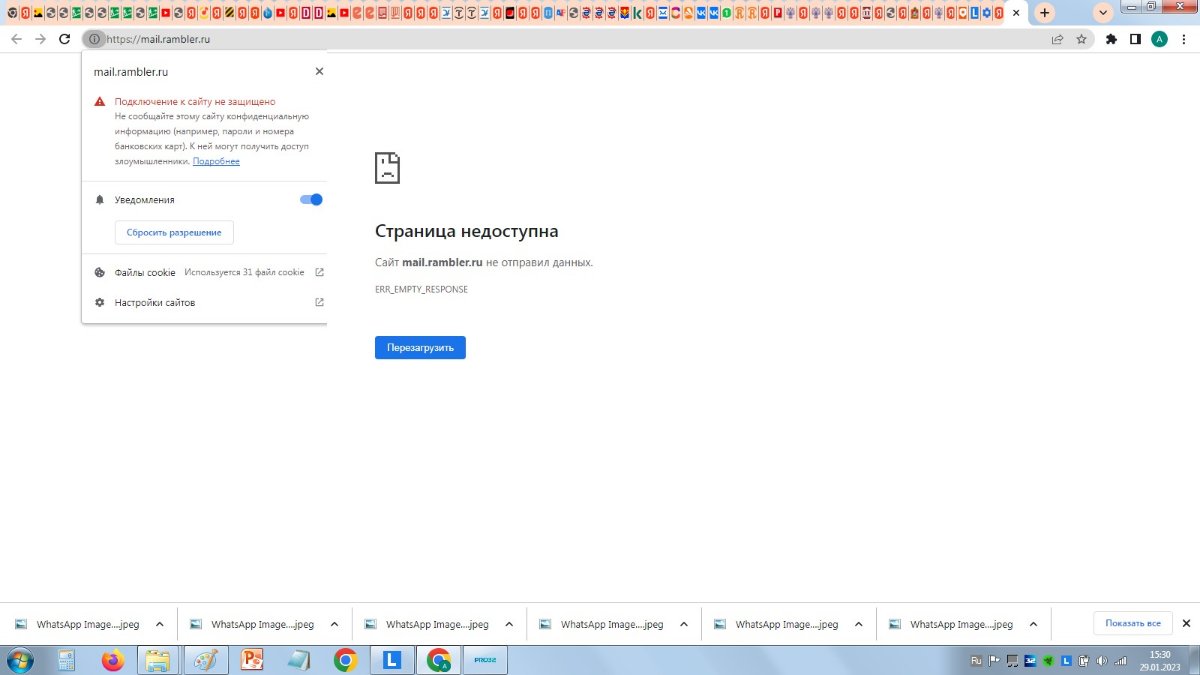Expand options for first WhatsApp Image download

pyautogui.click(x=159, y=624)
